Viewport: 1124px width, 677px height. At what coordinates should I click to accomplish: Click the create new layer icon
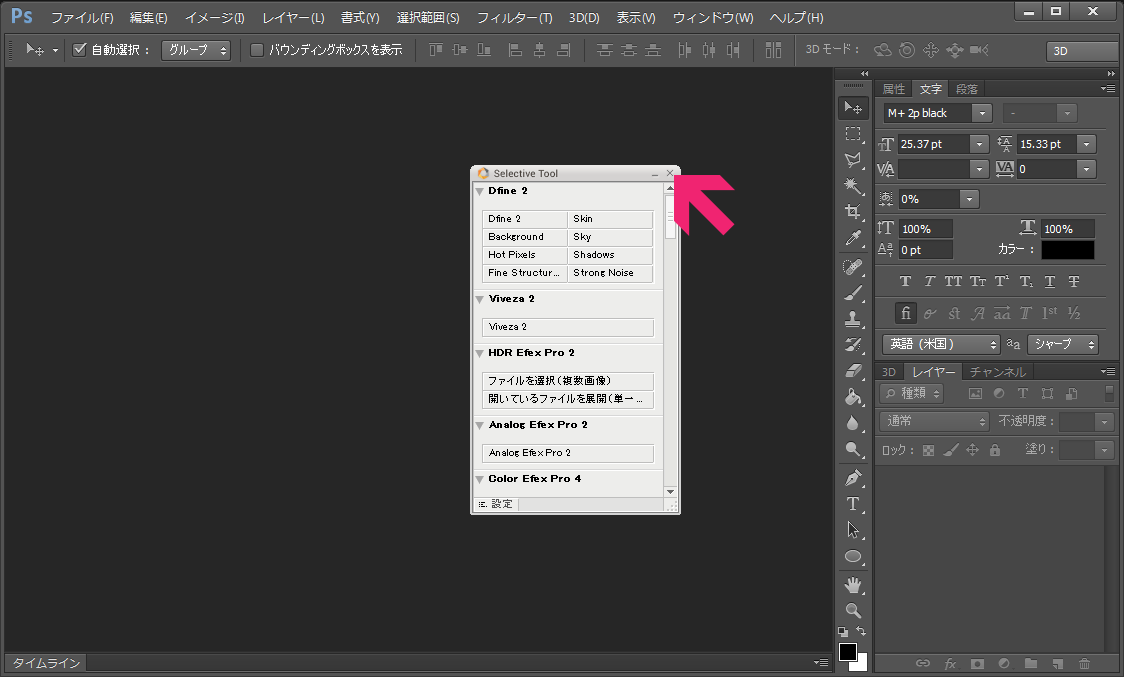tap(1057, 663)
